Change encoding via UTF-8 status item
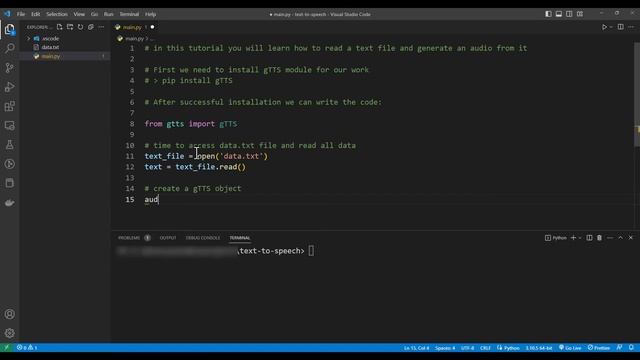 pos(467,348)
